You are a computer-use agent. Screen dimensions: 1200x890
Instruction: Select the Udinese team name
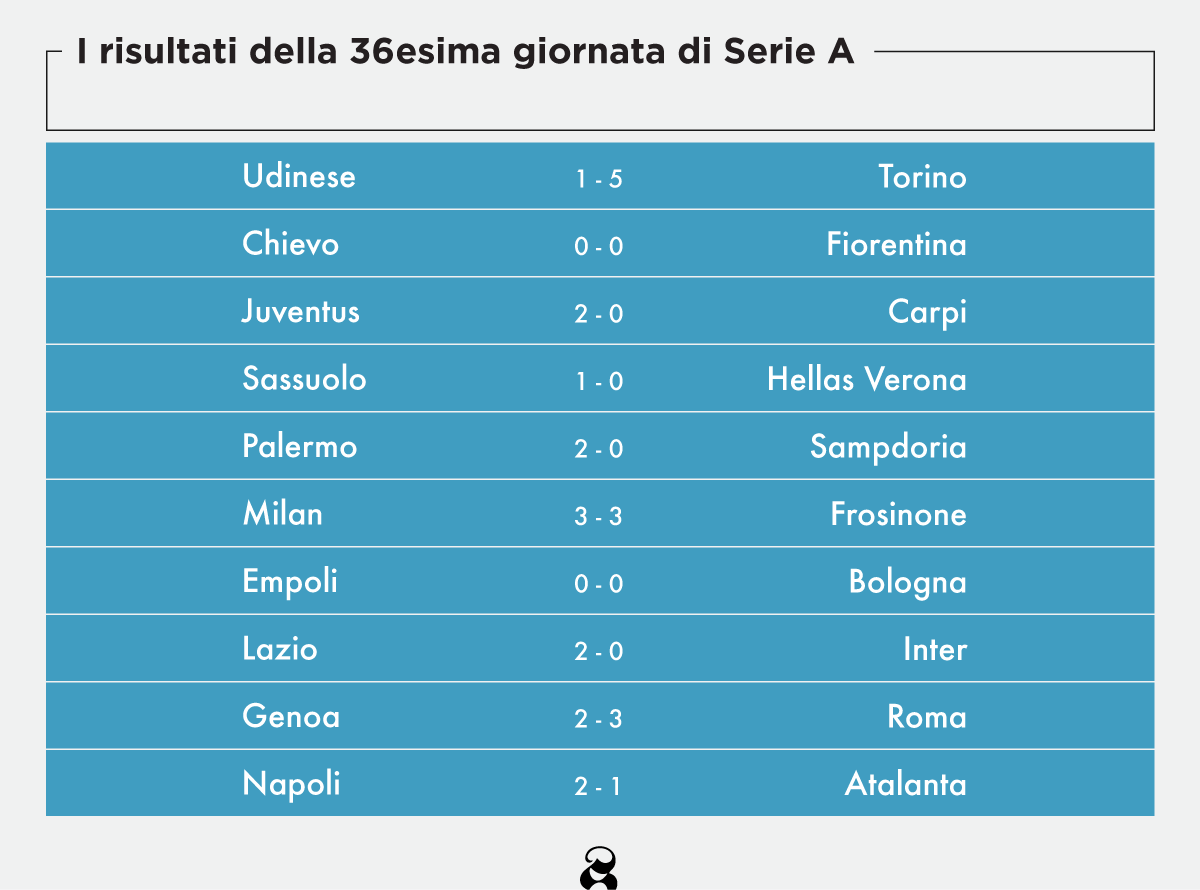[298, 177]
